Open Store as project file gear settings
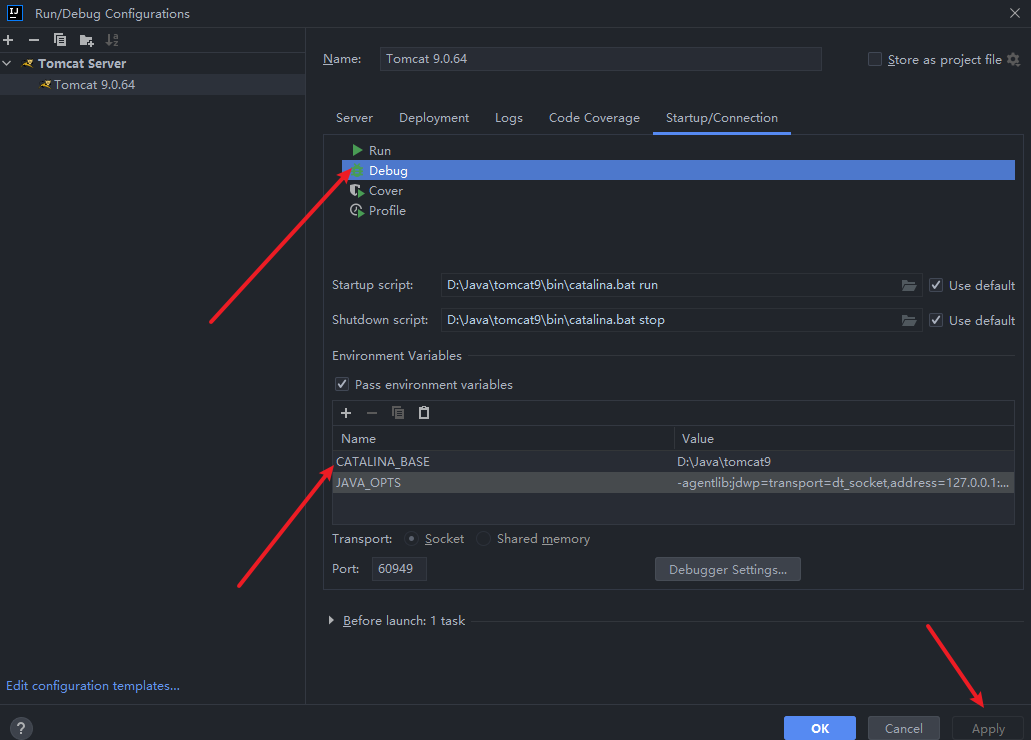1031x740 pixels. click(1013, 59)
